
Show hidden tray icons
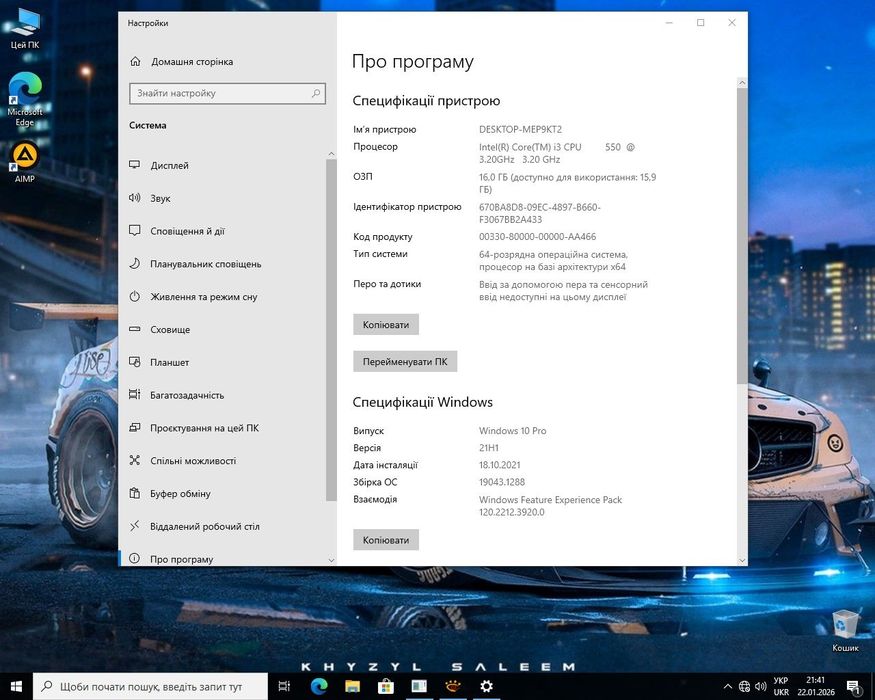tap(727, 687)
